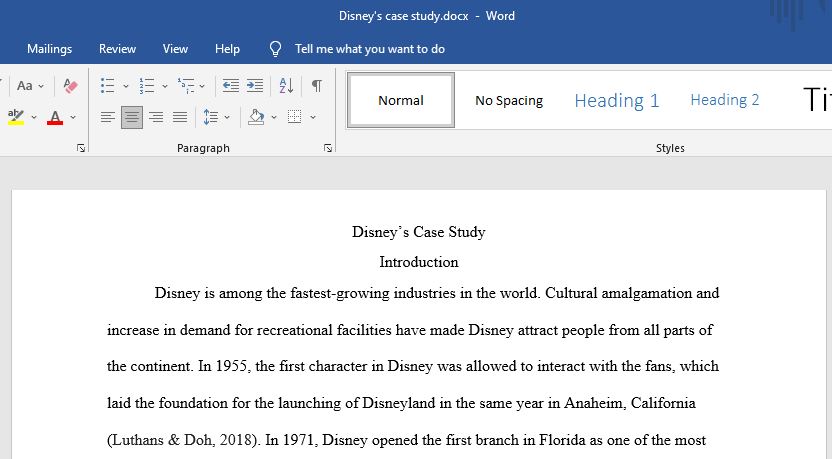This screenshot has width=832, height=459.
Task: Click the Change Case Aa button
Action: [x=24, y=85]
